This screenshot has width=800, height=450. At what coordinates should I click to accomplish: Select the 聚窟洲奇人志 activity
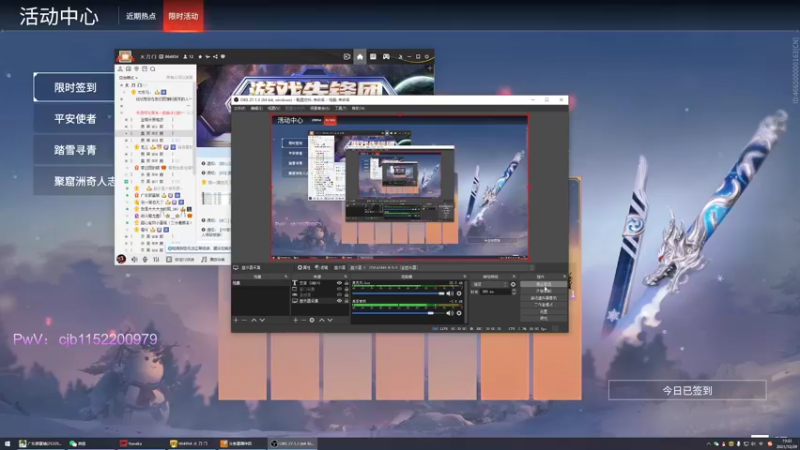[x=74, y=181]
